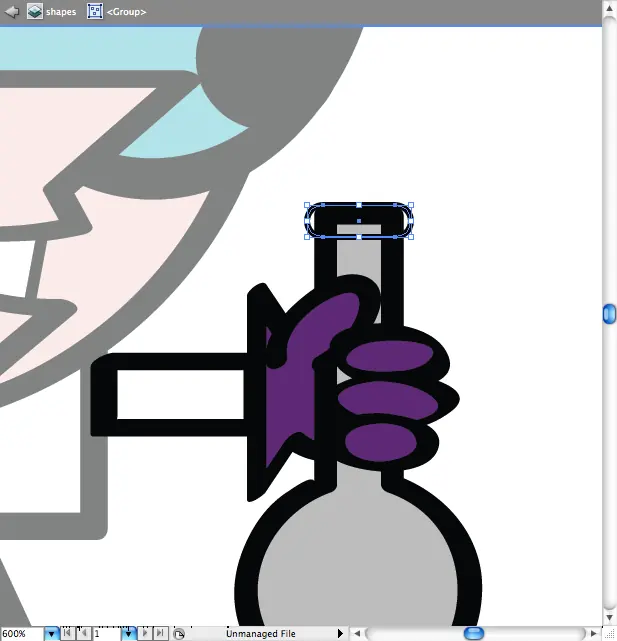
Task: Open the status bar popup arrow menu
Action: [x=340, y=634]
